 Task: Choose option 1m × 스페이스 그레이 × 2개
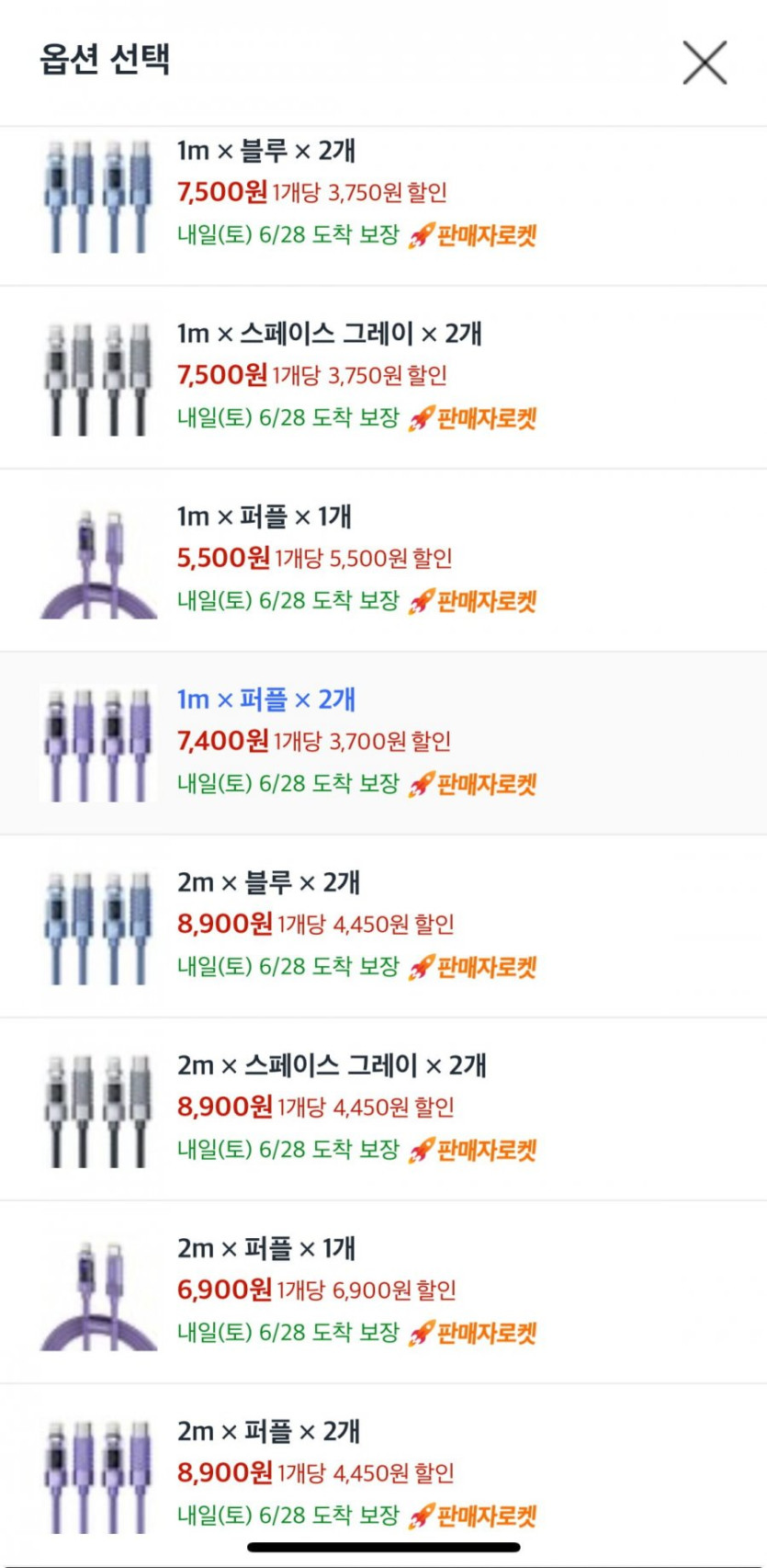(x=329, y=334)
